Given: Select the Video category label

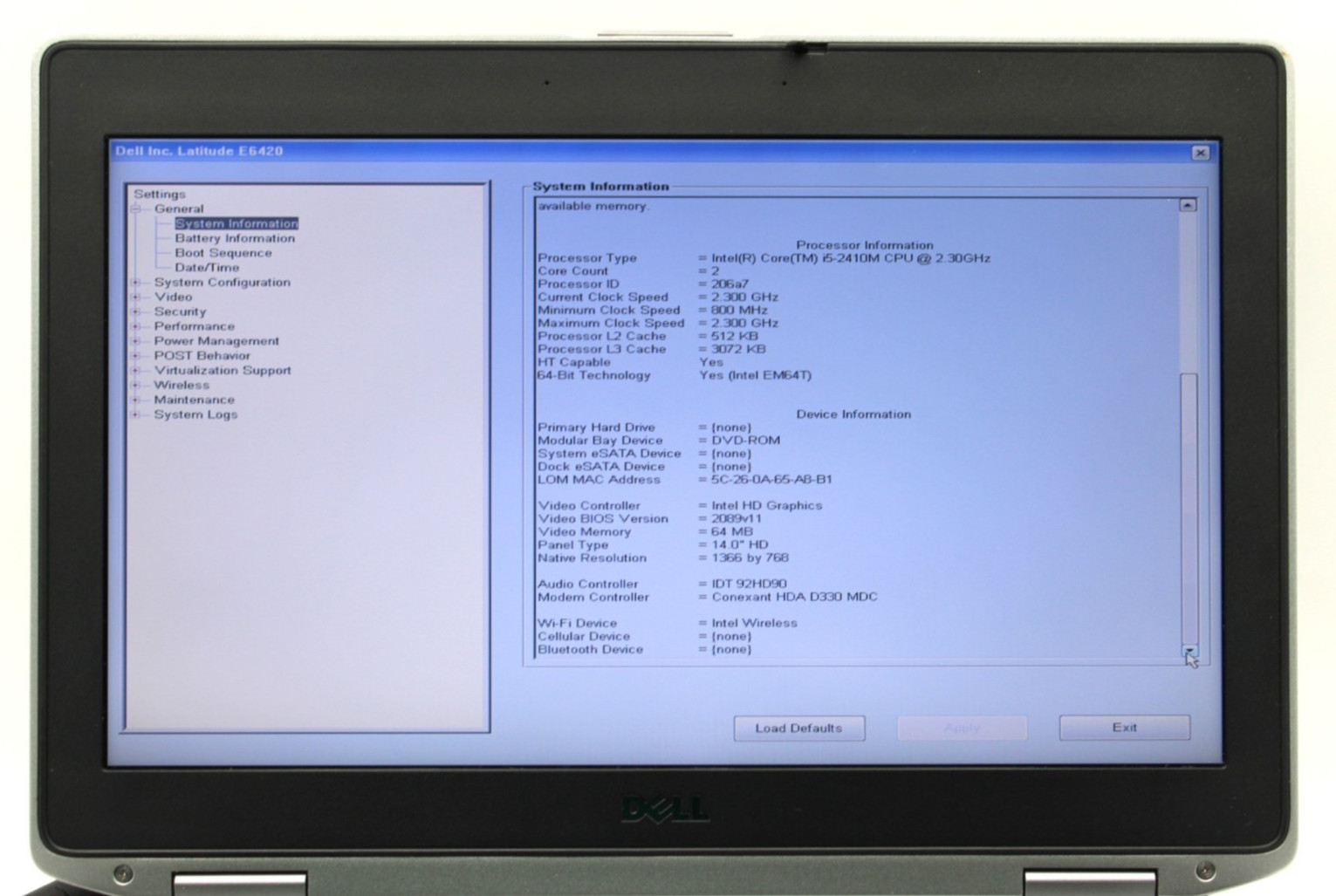Looking at the screenshot, I should (173, 298).
